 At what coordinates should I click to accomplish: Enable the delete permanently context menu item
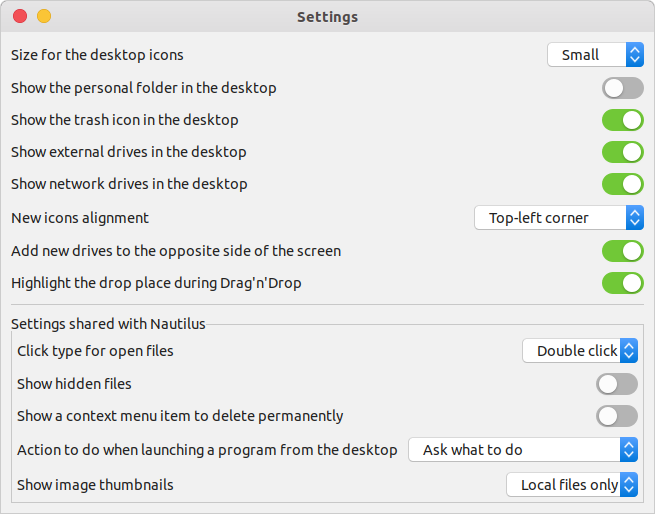click(617, 416)
